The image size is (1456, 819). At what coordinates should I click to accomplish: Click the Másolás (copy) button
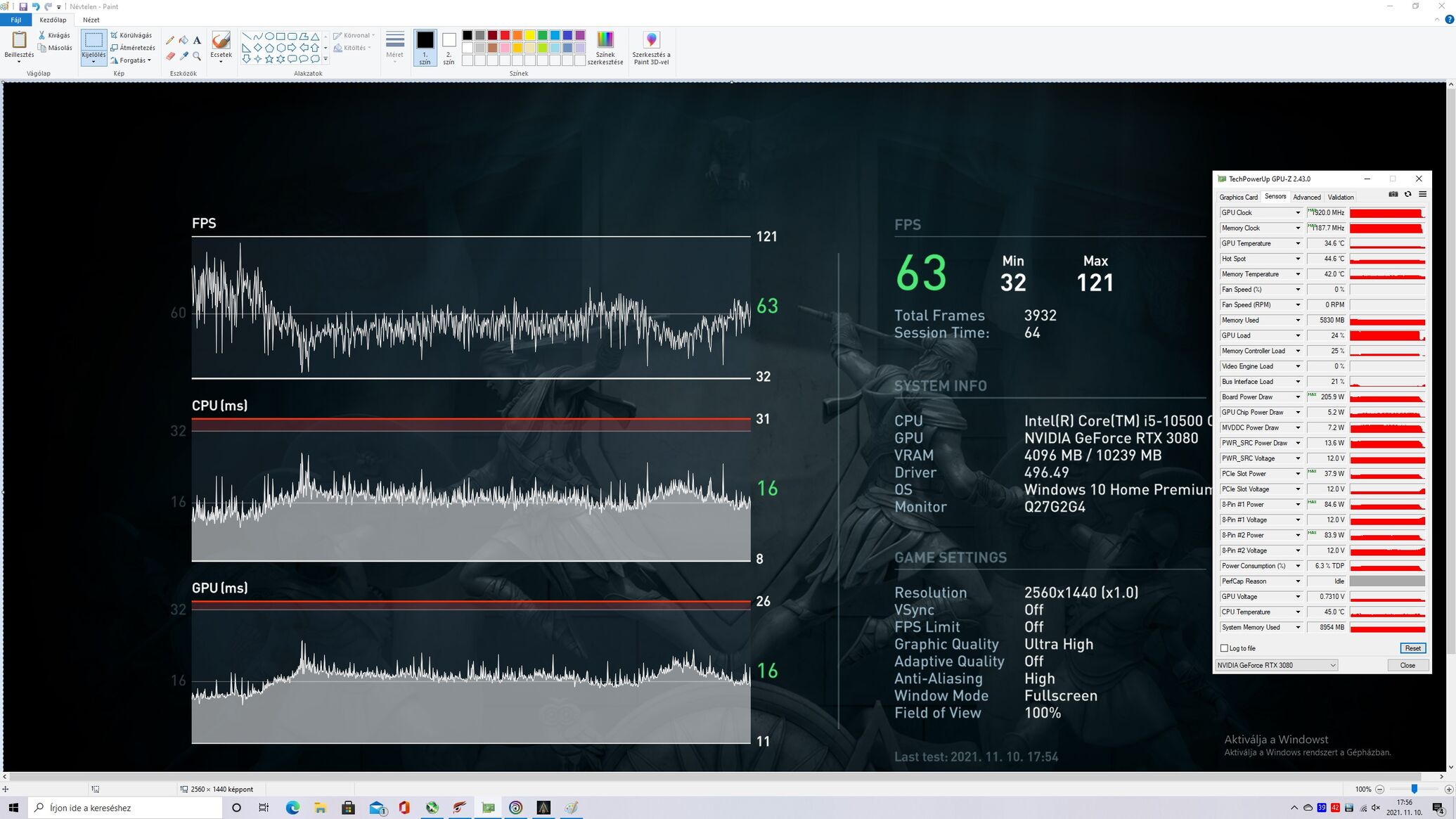point(55,48)
